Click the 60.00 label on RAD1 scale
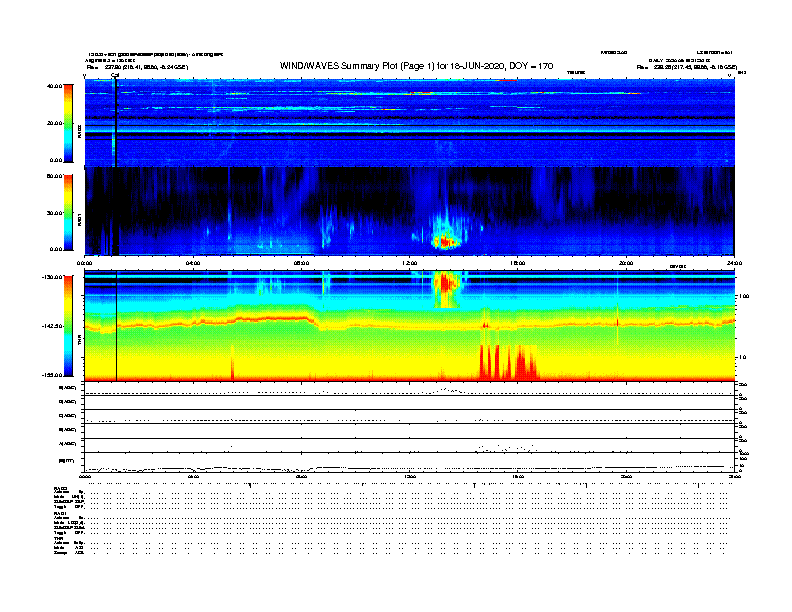The image size is (792, 612). click(54, 176)
